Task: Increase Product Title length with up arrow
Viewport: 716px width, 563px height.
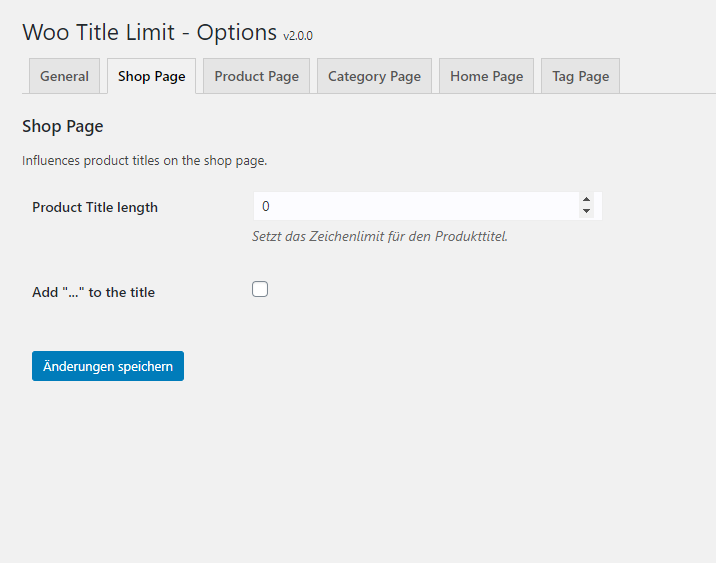Action: pyautogui.click(x=586, y=200)
